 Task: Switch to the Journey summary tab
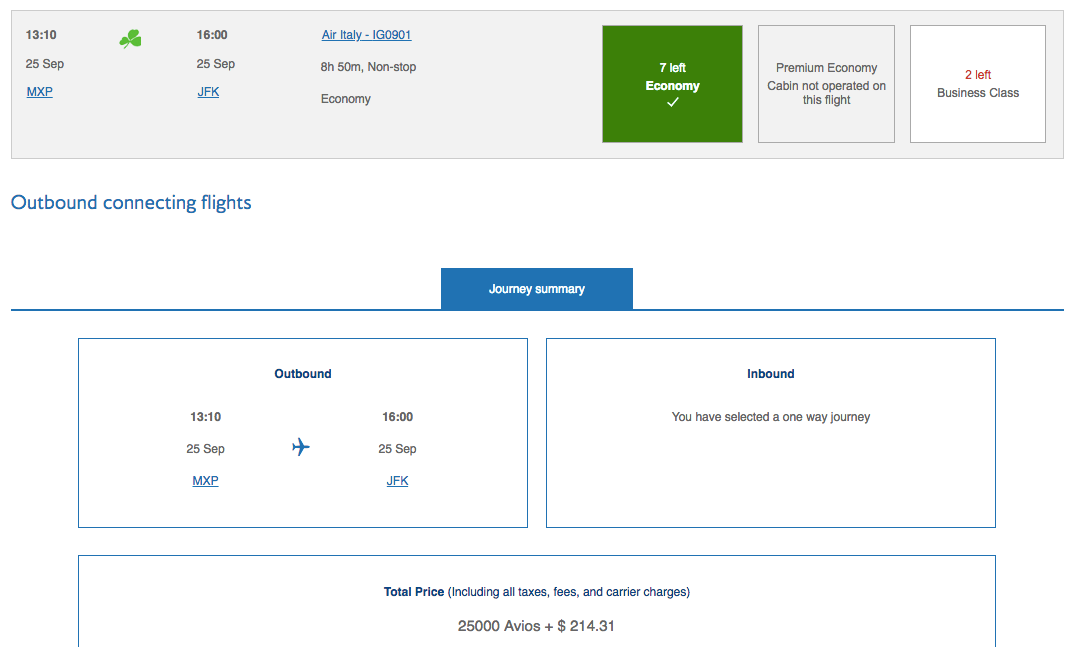coord(537,289)
